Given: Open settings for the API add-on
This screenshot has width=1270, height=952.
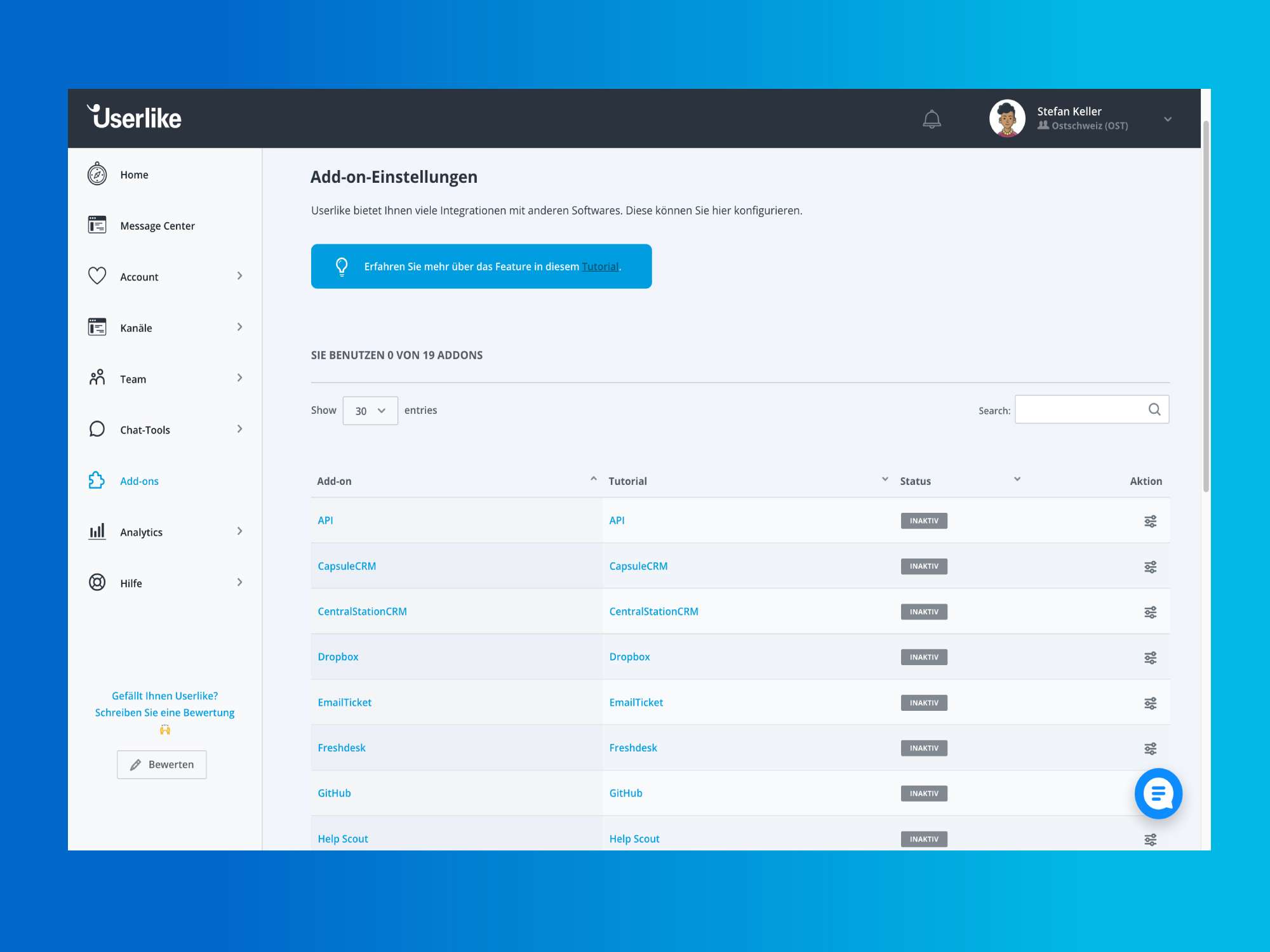Looking at the screenshot, I should [x=1150, y=521].
